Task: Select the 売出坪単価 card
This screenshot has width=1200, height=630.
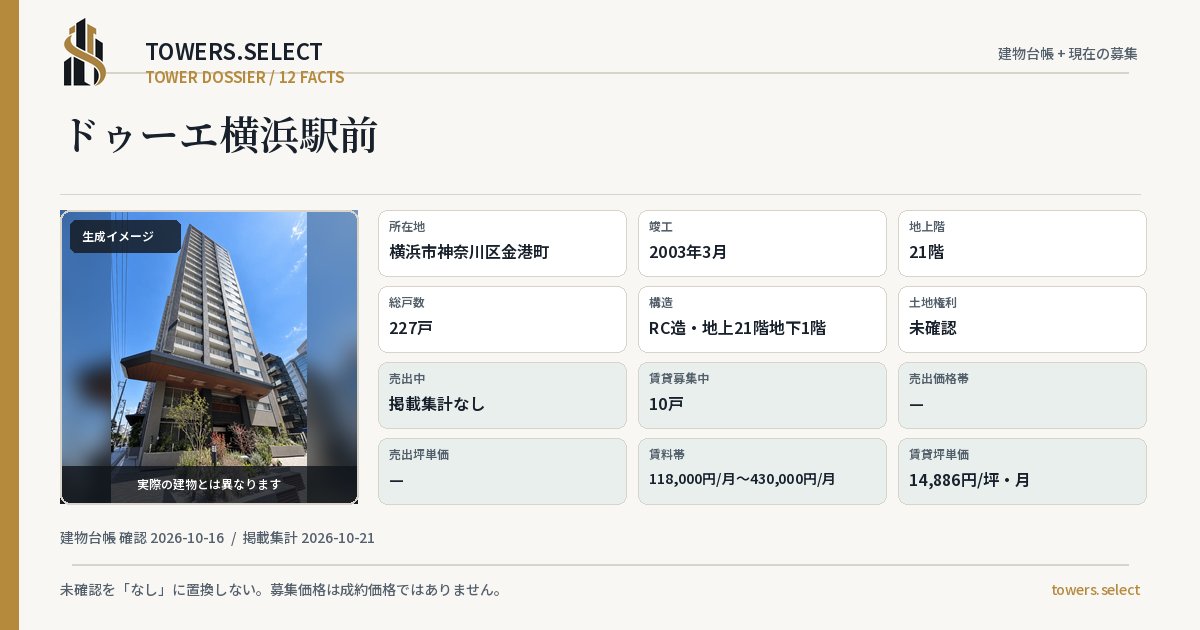Action: 502,471
